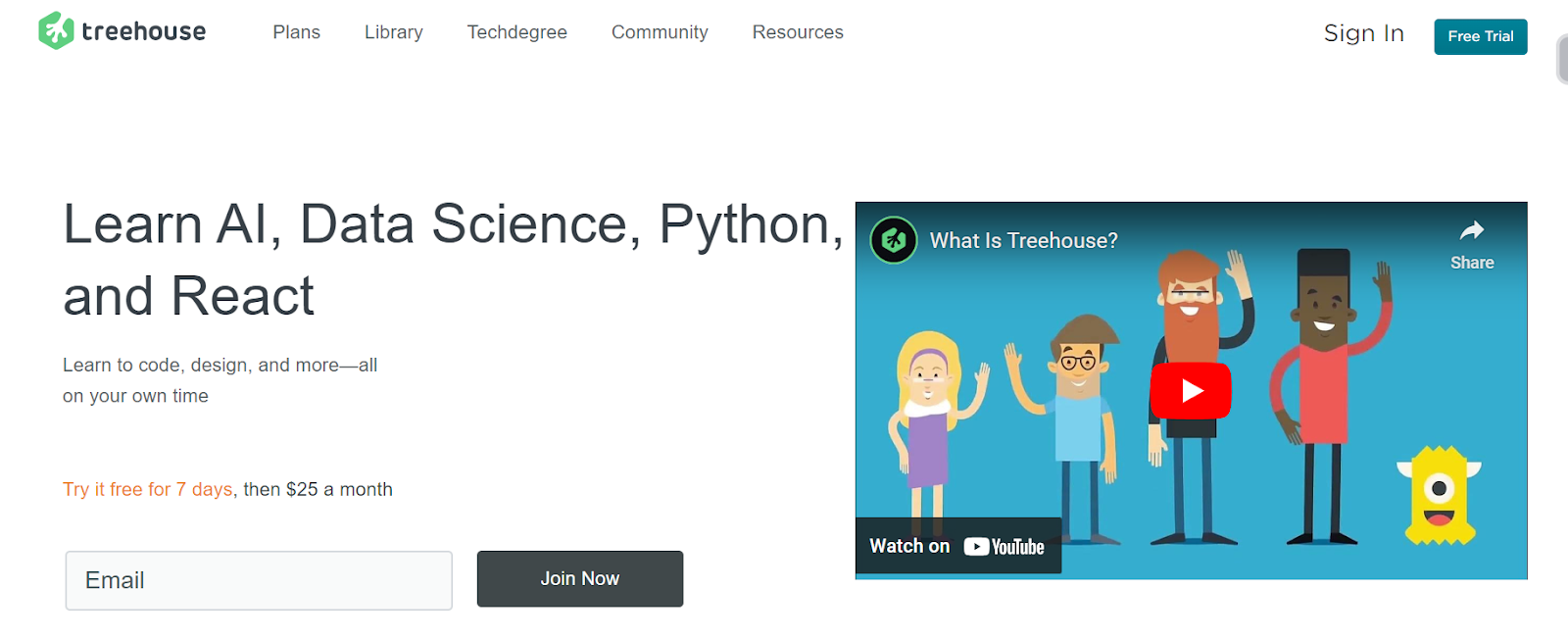Click the 'Try it free for 7 days' text

click(148, 489)
